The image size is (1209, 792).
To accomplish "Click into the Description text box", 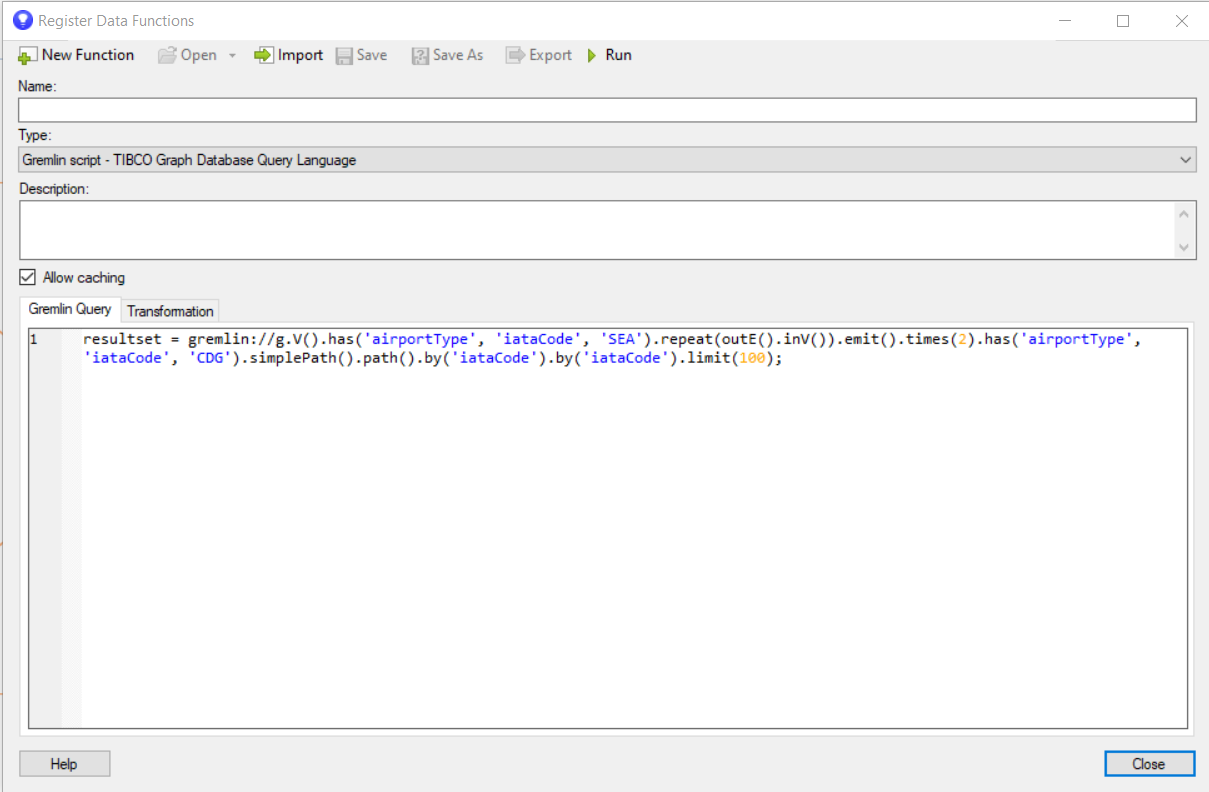I will [x=596, y=230].
